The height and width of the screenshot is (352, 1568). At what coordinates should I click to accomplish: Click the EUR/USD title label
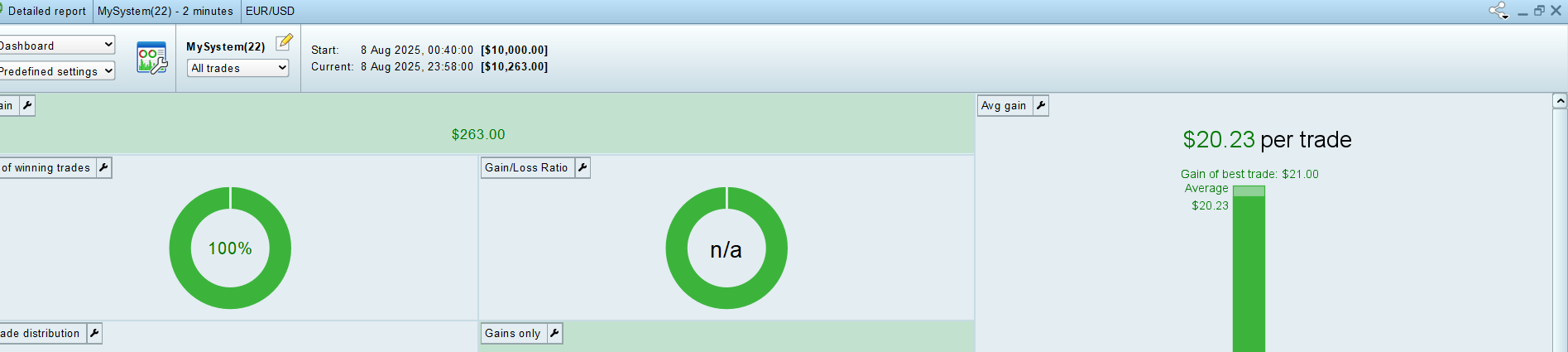tap(270, 11)
